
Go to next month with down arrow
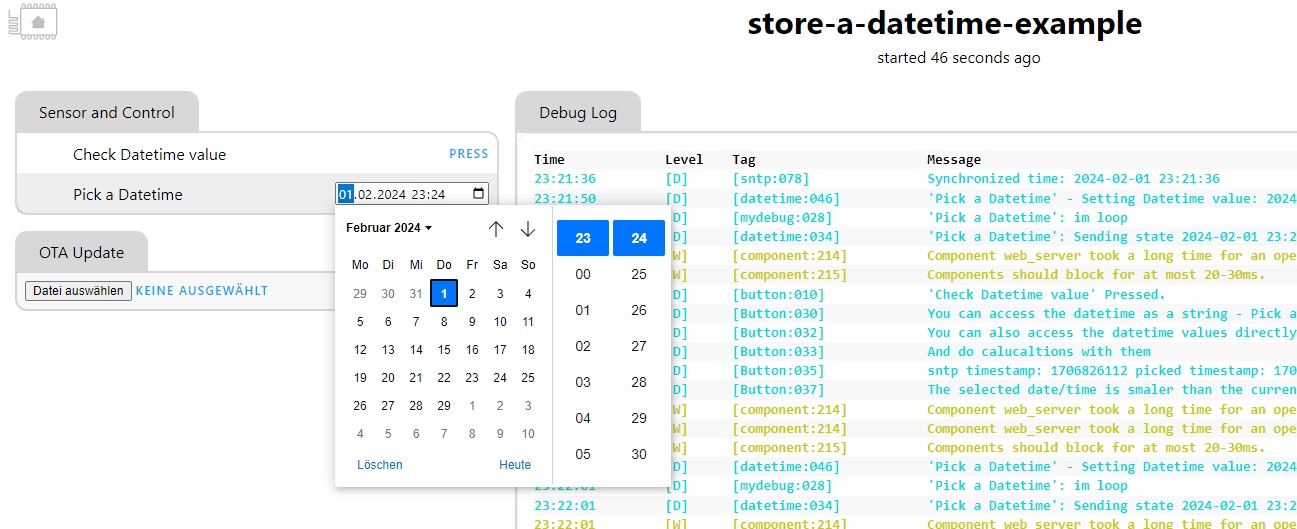pyautogui.click(x=528, y=229)
